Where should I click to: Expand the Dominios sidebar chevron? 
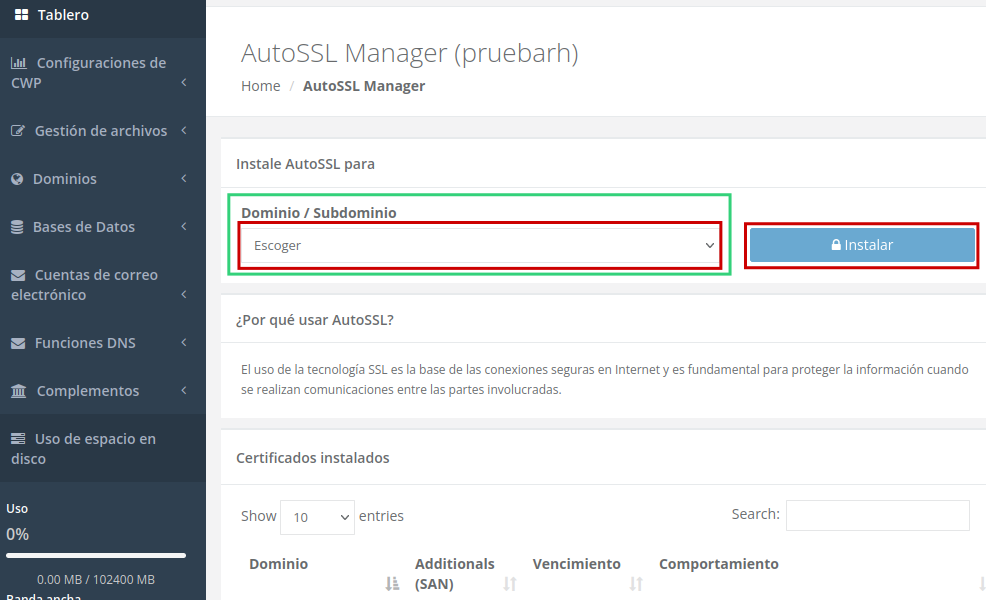185,179
